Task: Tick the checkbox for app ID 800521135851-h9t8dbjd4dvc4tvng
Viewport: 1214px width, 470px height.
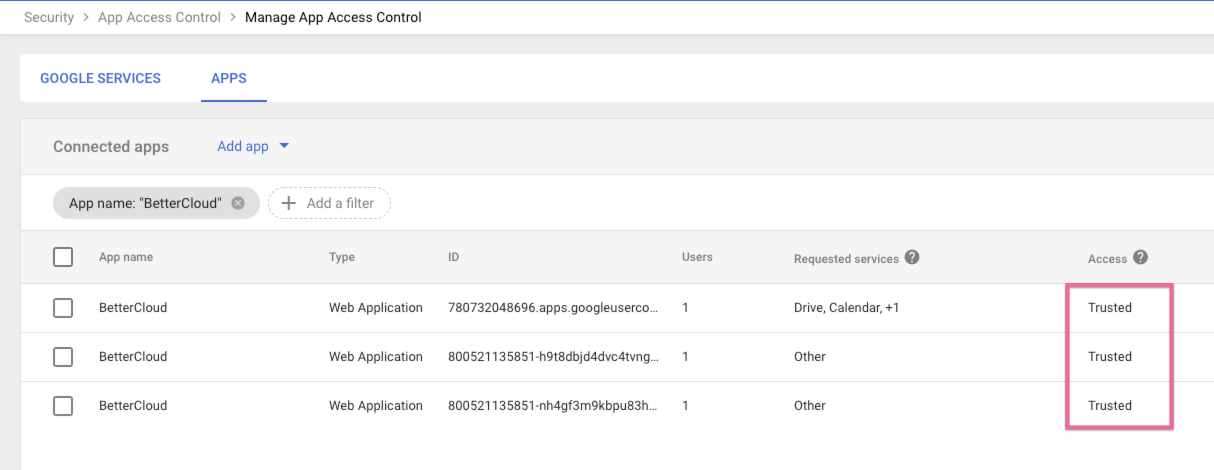Action: (63, 357)
